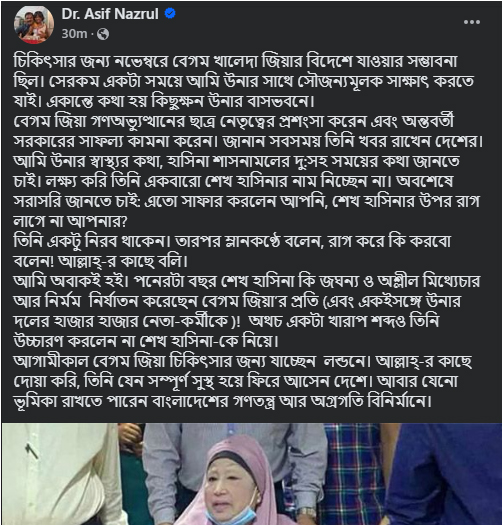Click the 30m post timestamp
The width and height of the screenshot is (503, 526).
click(74, 34)
